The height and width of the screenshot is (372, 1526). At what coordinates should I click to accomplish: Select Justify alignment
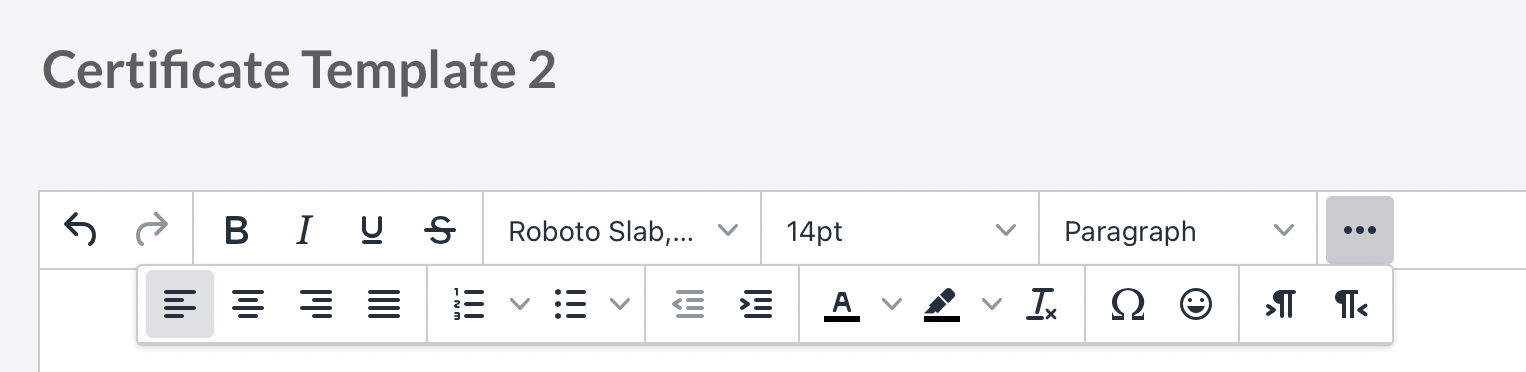(384, 304)
